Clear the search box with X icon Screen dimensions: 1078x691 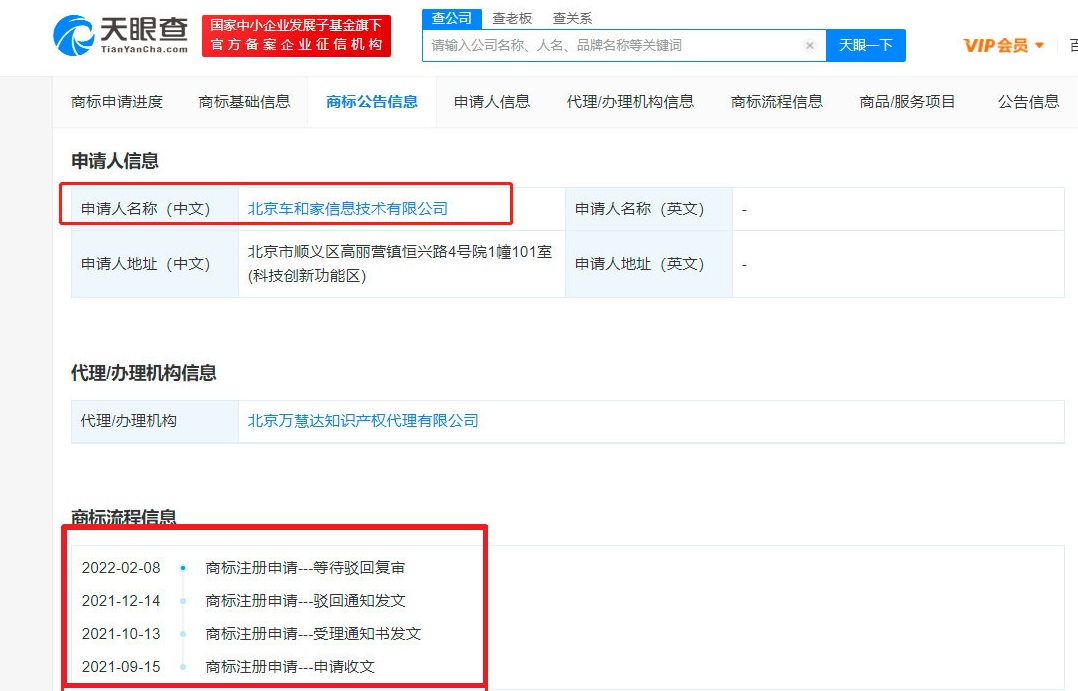810,46
